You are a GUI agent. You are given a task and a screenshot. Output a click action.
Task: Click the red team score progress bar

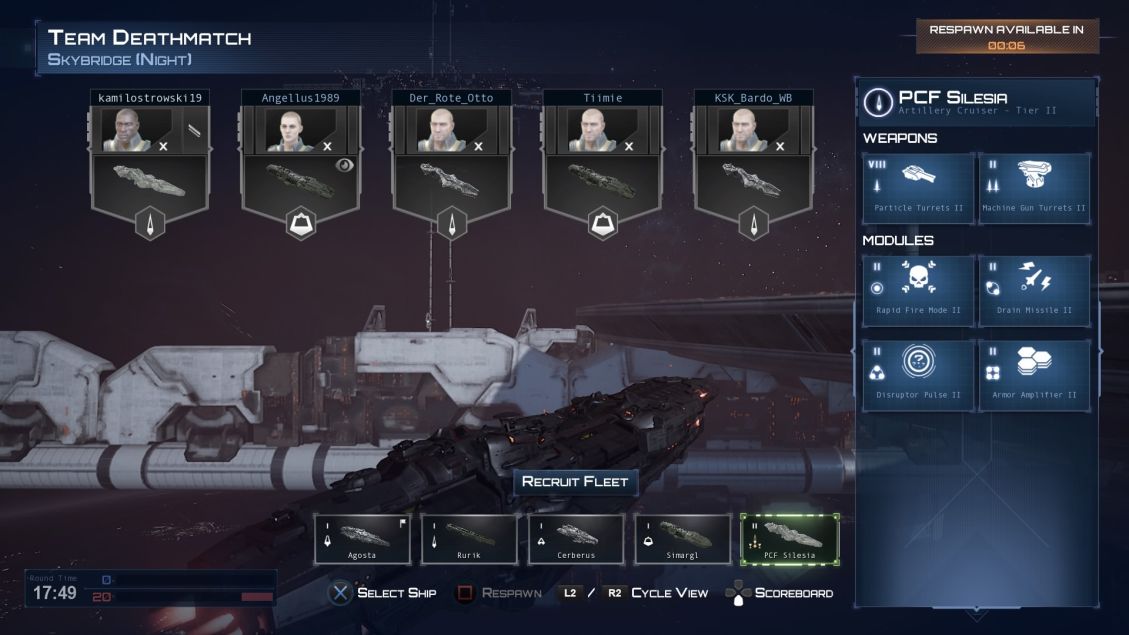click(257, 597)
